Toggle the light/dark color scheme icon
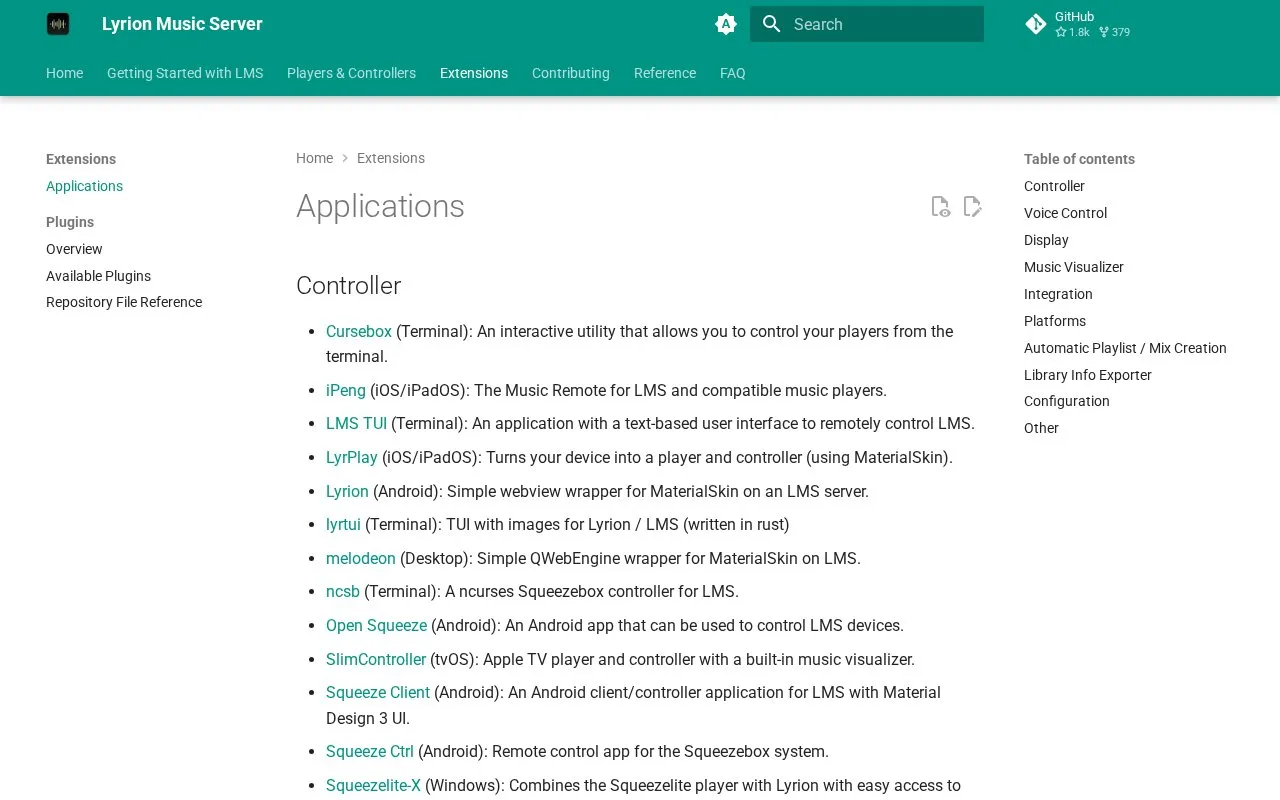Image resolution: width=1280 pixels, height=800 pixels. click(726, 24)
